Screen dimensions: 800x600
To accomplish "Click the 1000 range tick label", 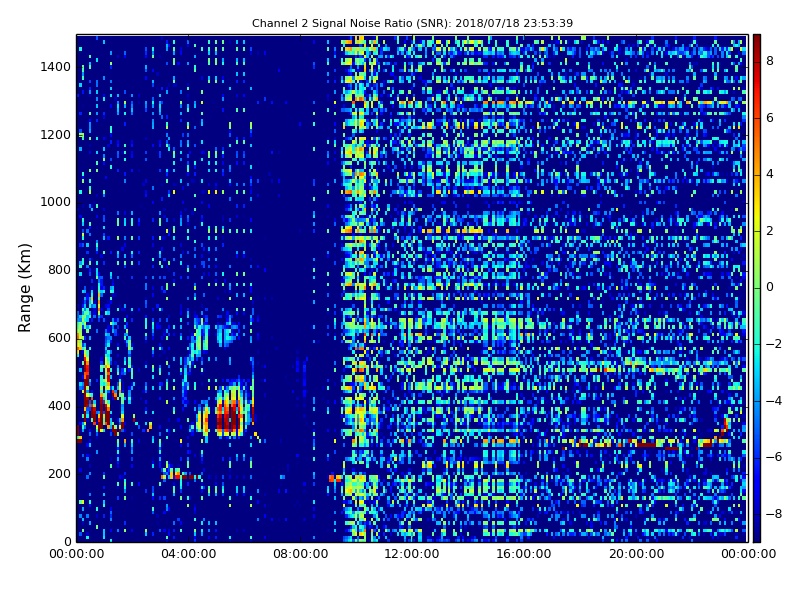I will (x=56, y=202).
